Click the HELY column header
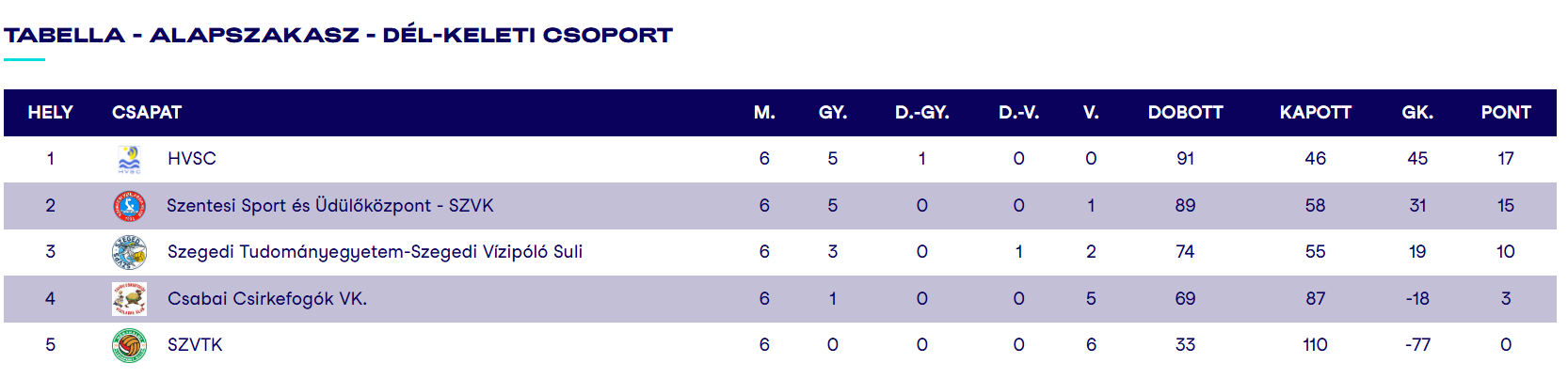Screen dimensions: 1568x379 [x=50, y=113]
